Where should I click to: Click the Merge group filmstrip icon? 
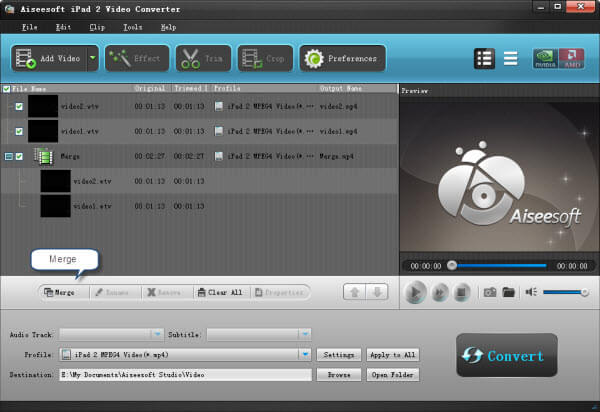43,156
